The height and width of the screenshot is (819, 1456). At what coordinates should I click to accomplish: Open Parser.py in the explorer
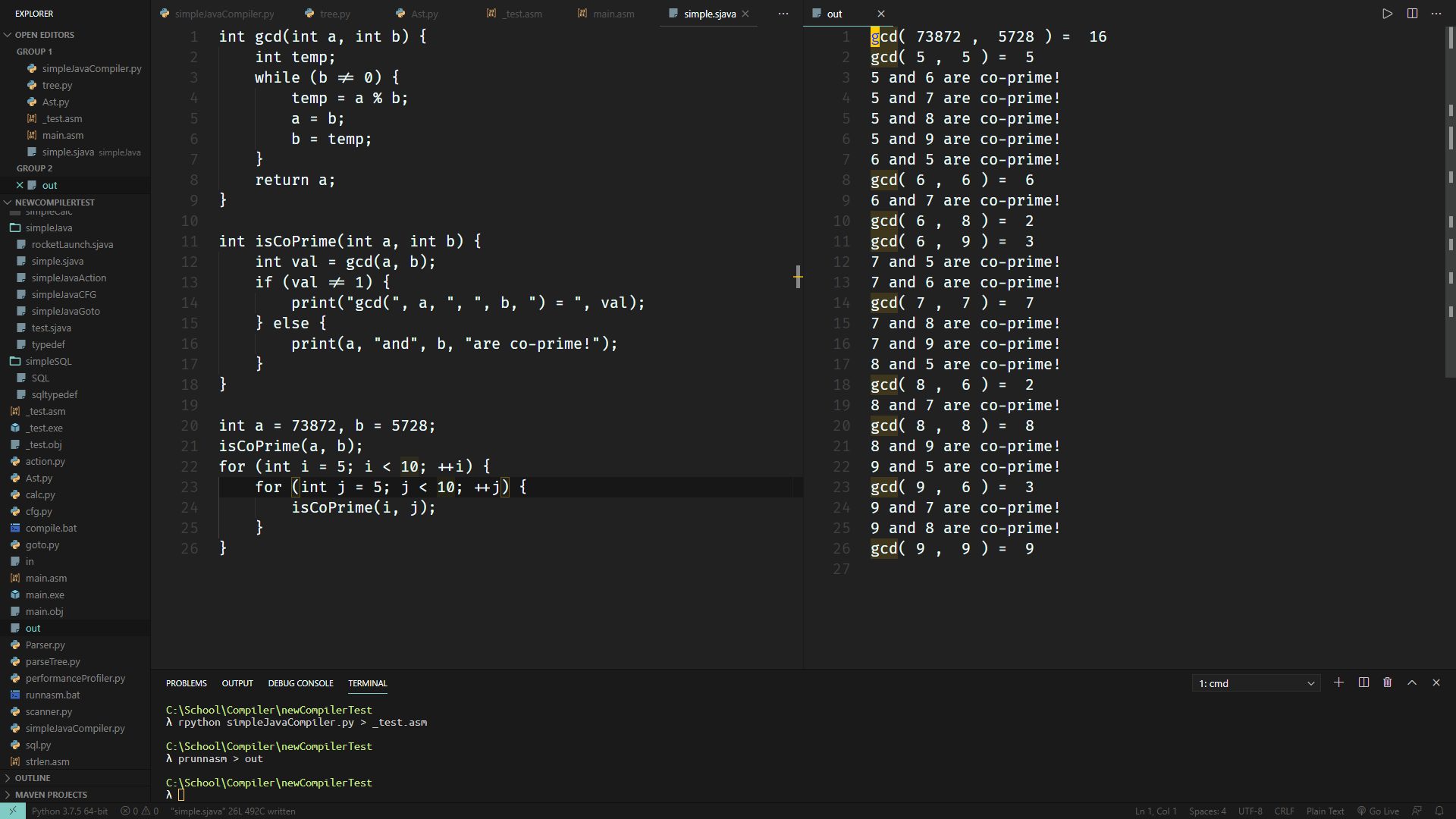75,645
